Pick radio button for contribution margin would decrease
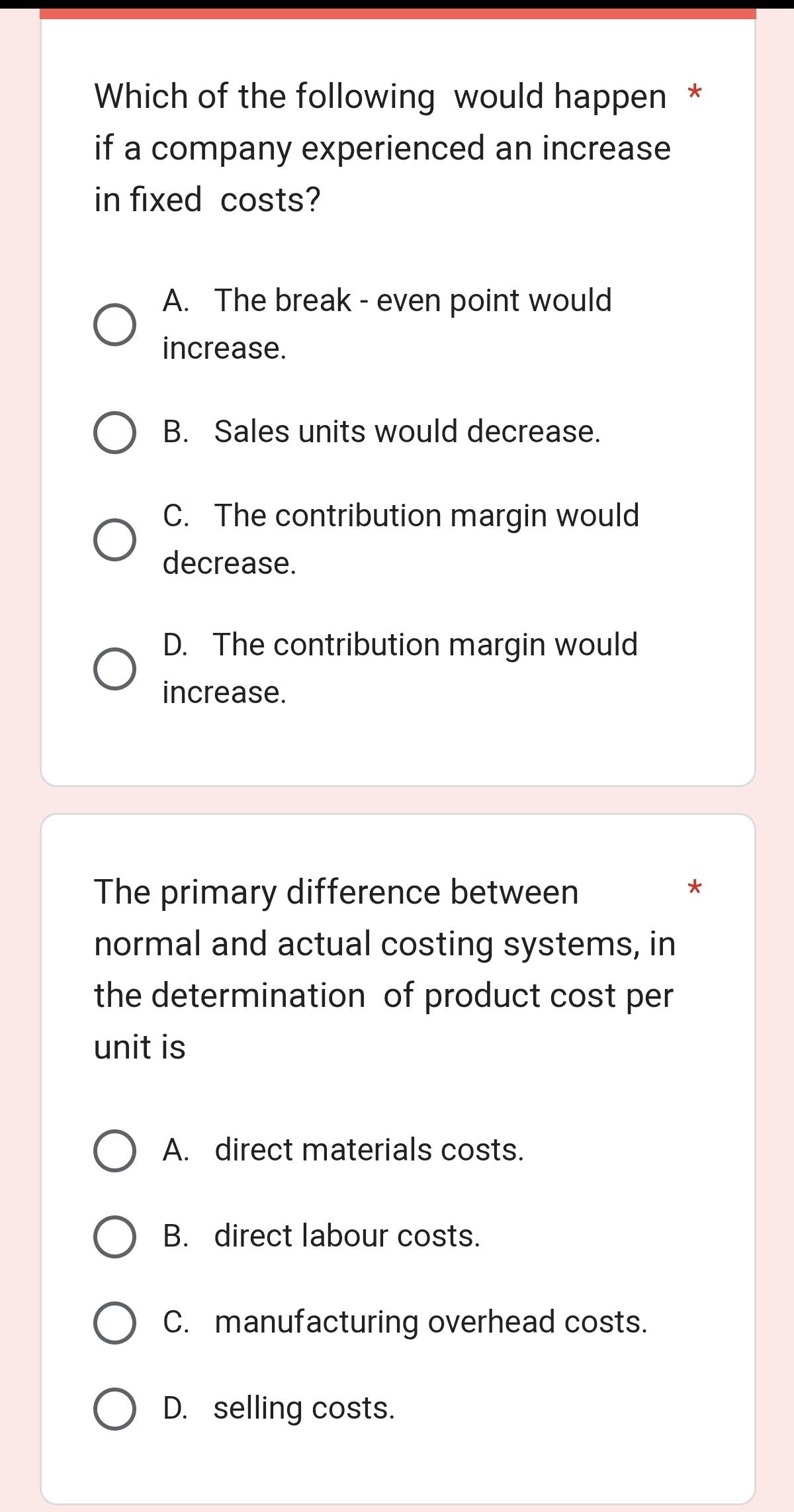Viewport: 794px width, 1512px height. pos(115,540)
